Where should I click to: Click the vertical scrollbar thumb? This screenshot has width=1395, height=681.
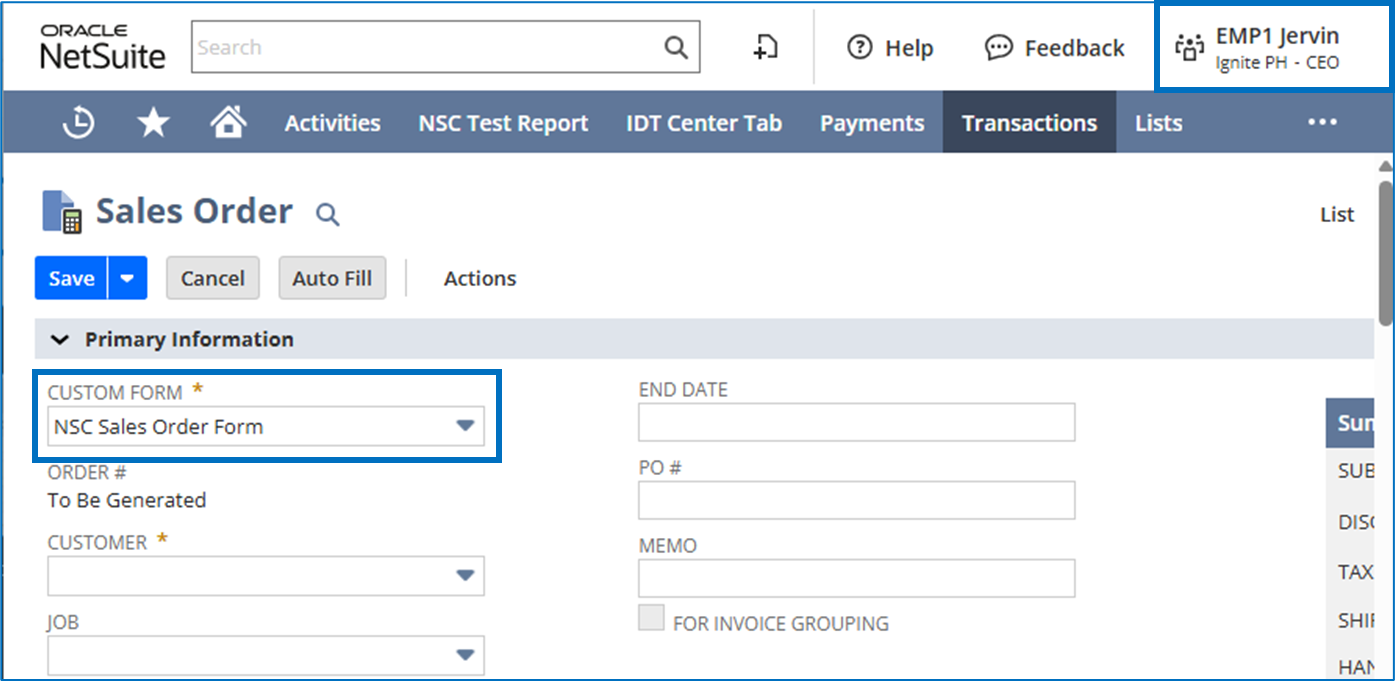coord(1385,252)
